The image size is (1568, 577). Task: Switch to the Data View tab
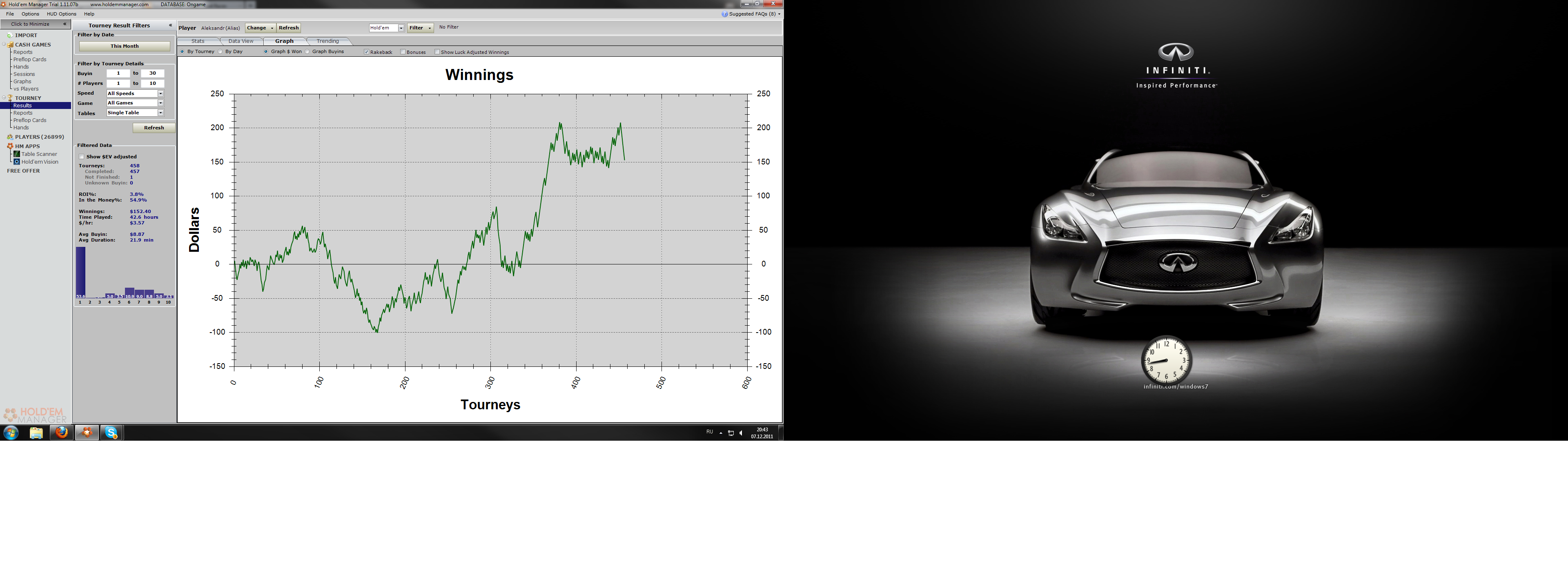pos(241,41)
